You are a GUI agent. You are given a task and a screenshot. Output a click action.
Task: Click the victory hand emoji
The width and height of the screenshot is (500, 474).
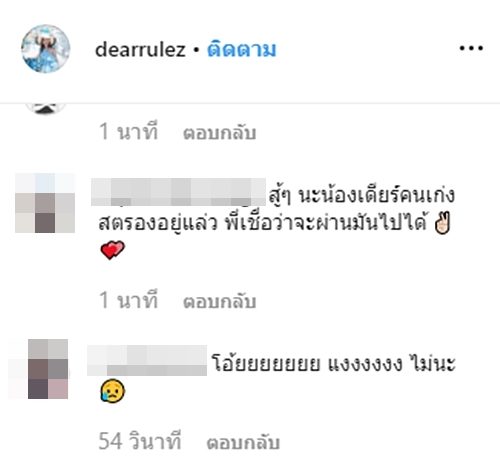point(442,224)
